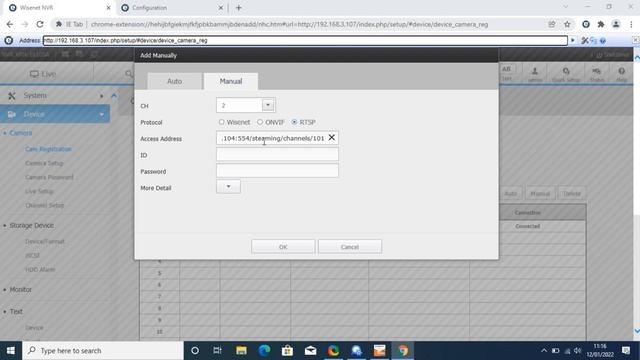Open Camera Password page
Image resolution: width=640 pixels, height=360 pixels.
click(x=49, y=177)
